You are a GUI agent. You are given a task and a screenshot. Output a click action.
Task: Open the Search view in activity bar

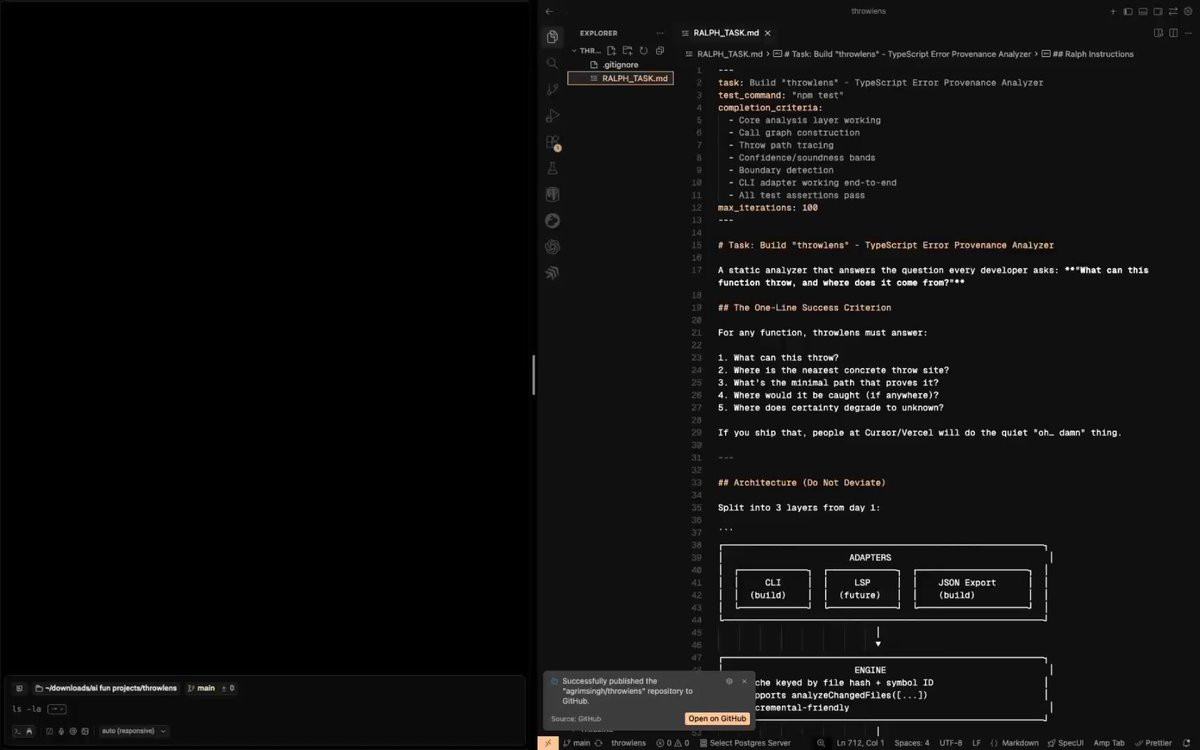point(552,63)
